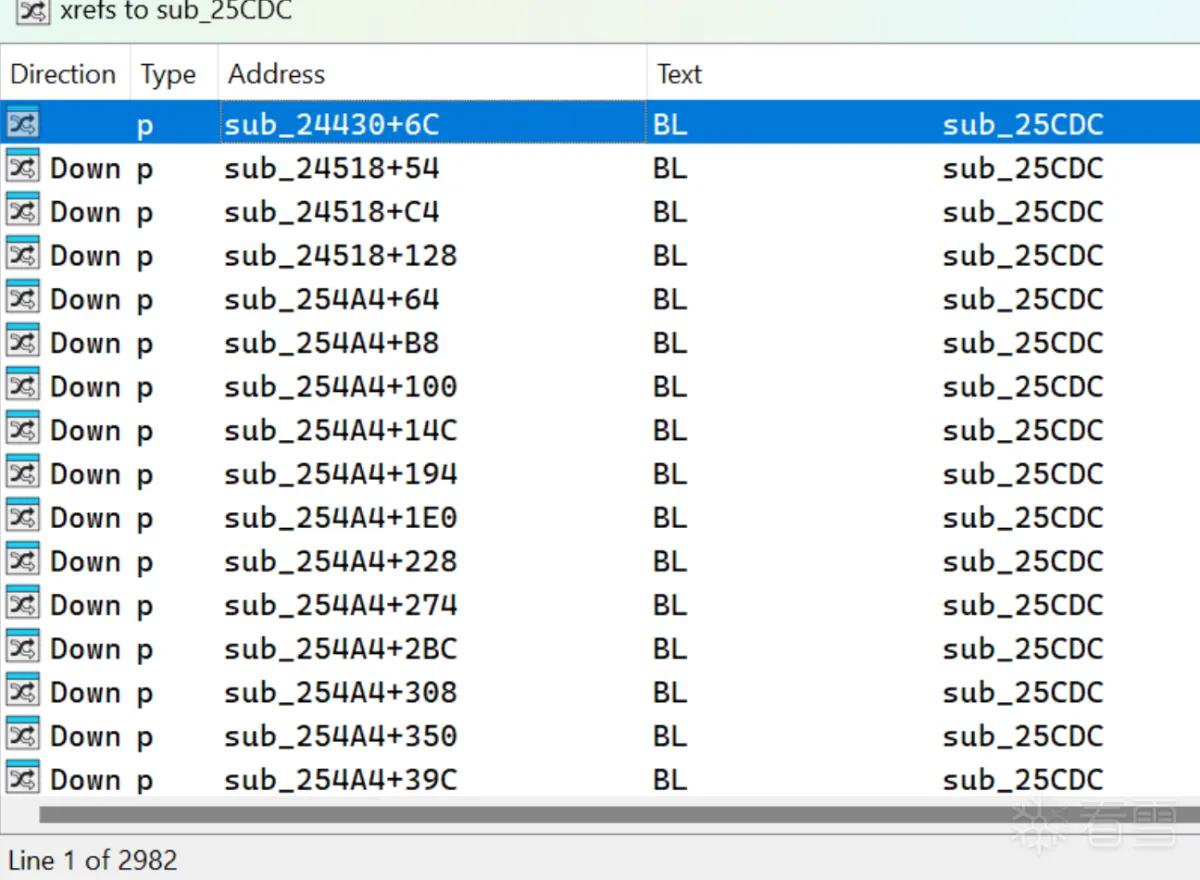Screen dimensions: 1200x880
Task: Click the xref icon beside sub_24518+54
Action: (x=23, y=167)
